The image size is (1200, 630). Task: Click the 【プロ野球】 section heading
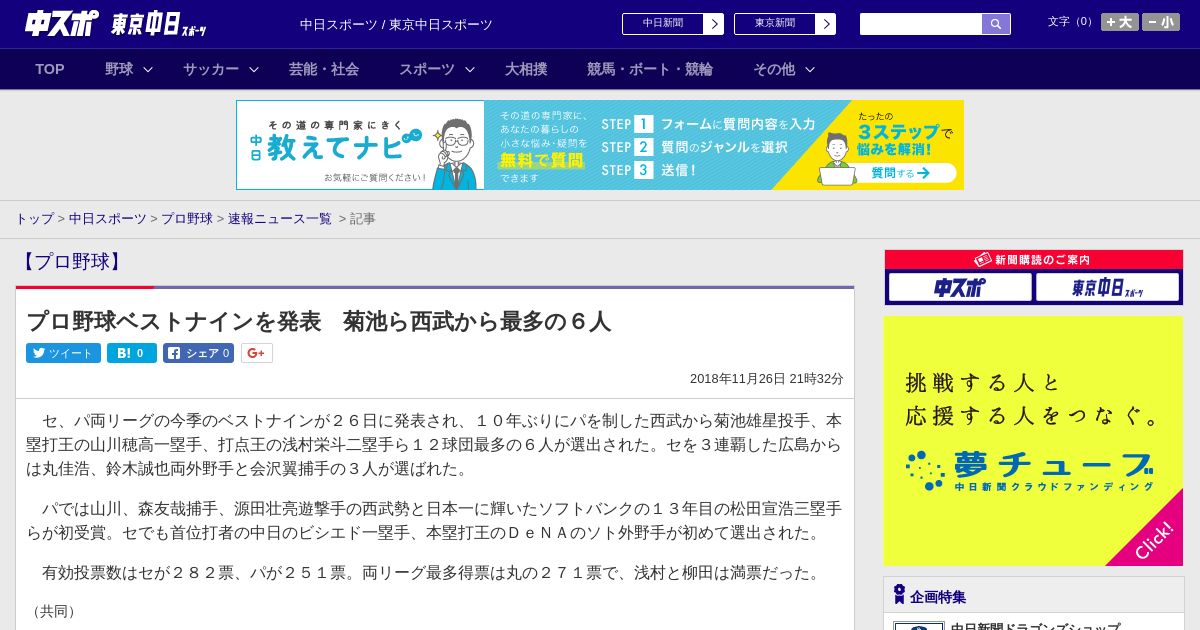click(71, 262)
